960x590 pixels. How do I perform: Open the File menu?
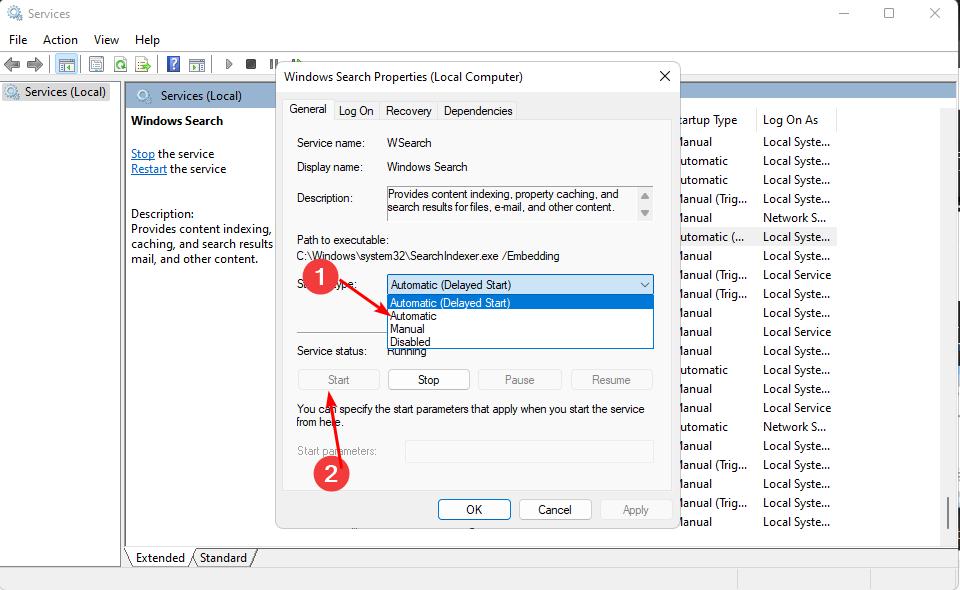(x=18, y=40)
